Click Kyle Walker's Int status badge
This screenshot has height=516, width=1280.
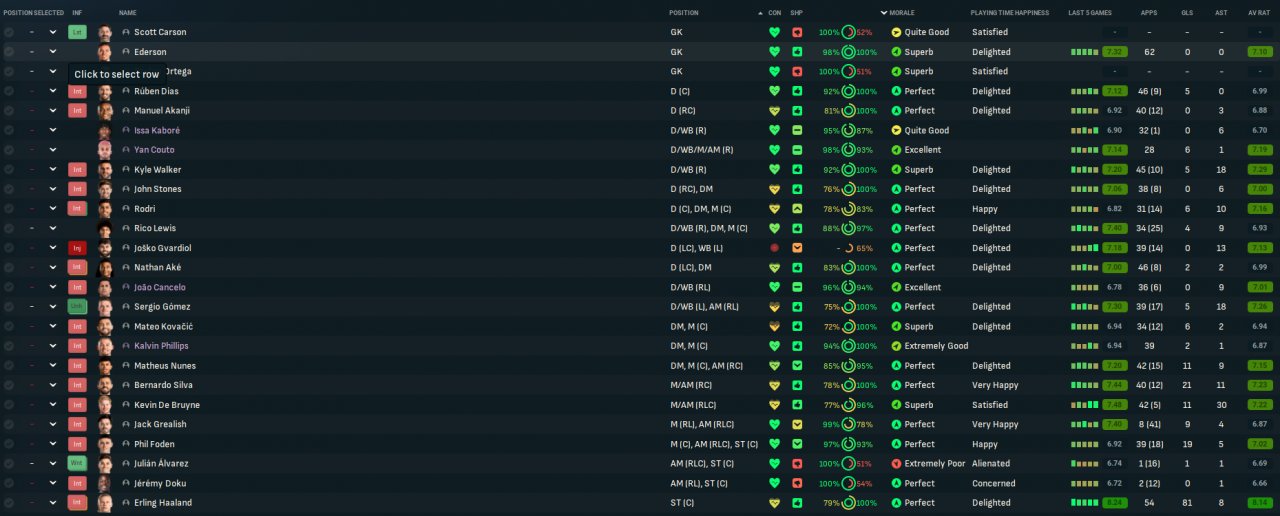tap(77, 170)
